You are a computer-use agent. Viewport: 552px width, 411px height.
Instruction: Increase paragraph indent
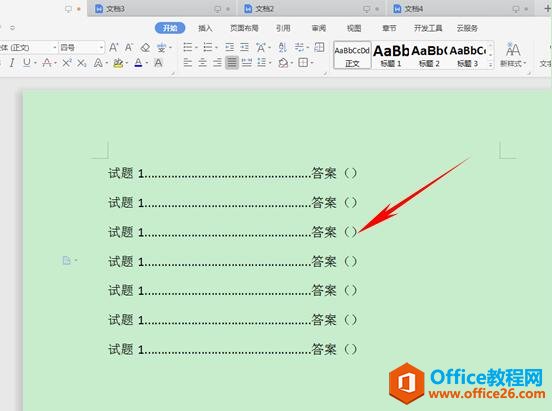coord(244,47)
